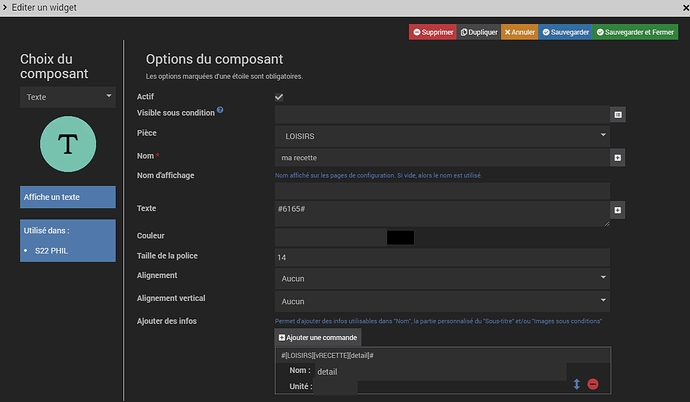
Task: Click the help icon on Visible sous condition
Action: pyautogui.click(x=220, y=110)
